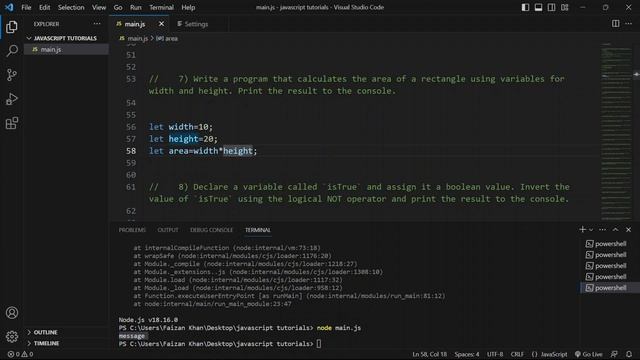Viewport: 640px width, 360px height.
Task: Open Customize Layout icon
Action: tap(564, 7)
